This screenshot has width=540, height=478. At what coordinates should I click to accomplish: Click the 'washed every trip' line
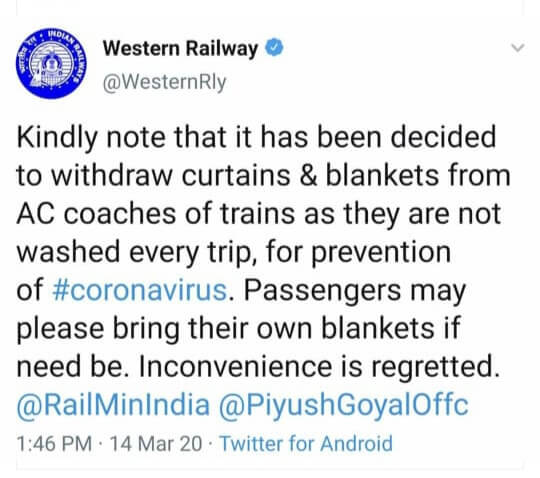click(x=234, y=253)
